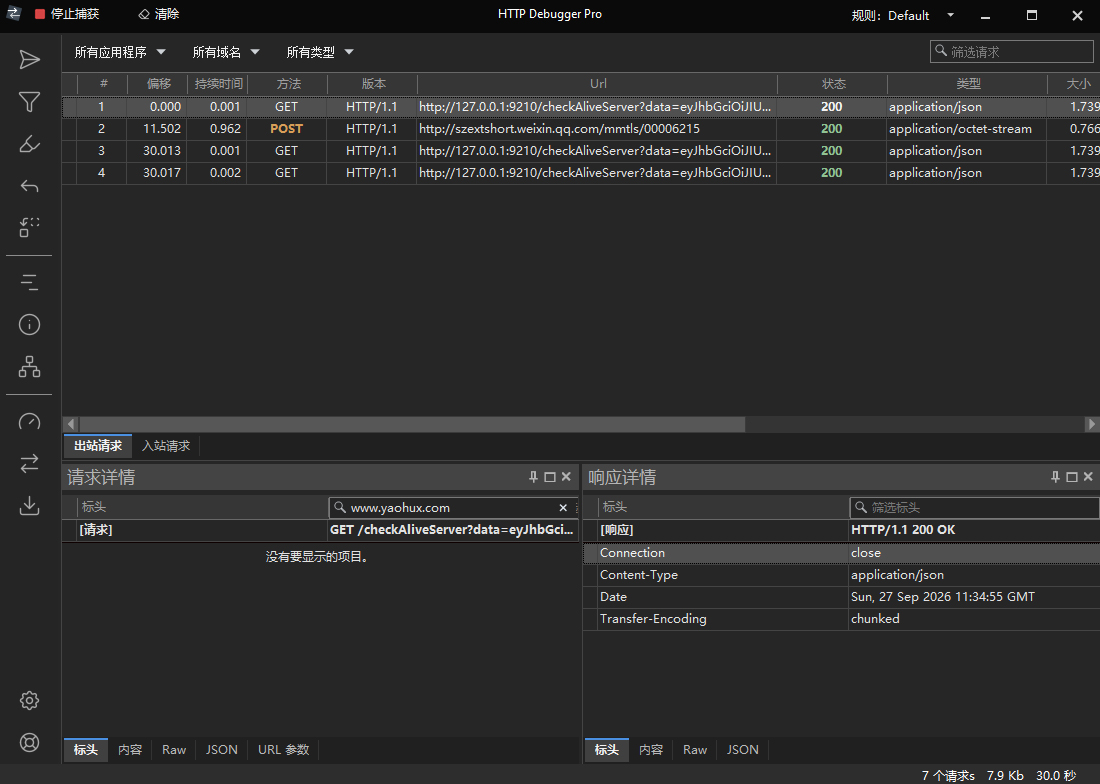This screenshot has height=784, width=1100.
Task: Click the download export icon in sidebar
Action: [x=29, y=505]
